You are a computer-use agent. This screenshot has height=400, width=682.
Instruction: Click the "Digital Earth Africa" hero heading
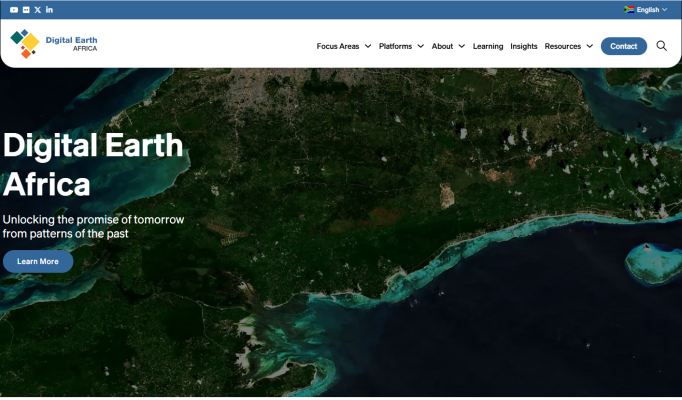click(93, 165)
